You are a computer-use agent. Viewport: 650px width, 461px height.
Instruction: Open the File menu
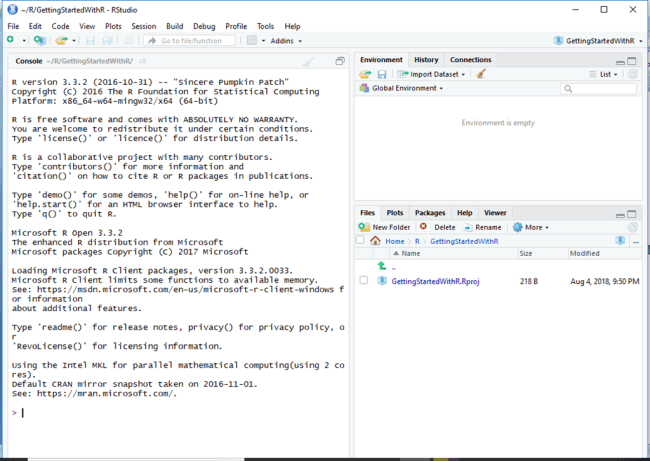click(13, 26)
